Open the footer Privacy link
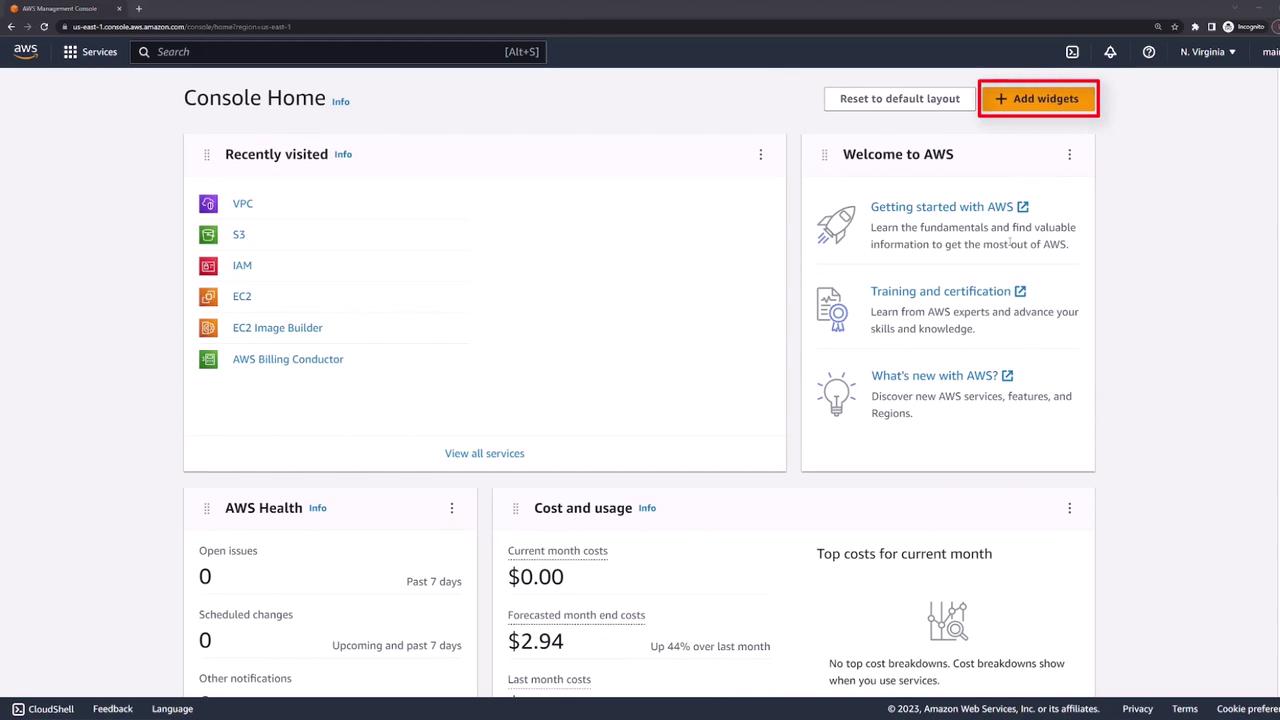This screenshot has width=1280, height=720. pos(1137,709)
